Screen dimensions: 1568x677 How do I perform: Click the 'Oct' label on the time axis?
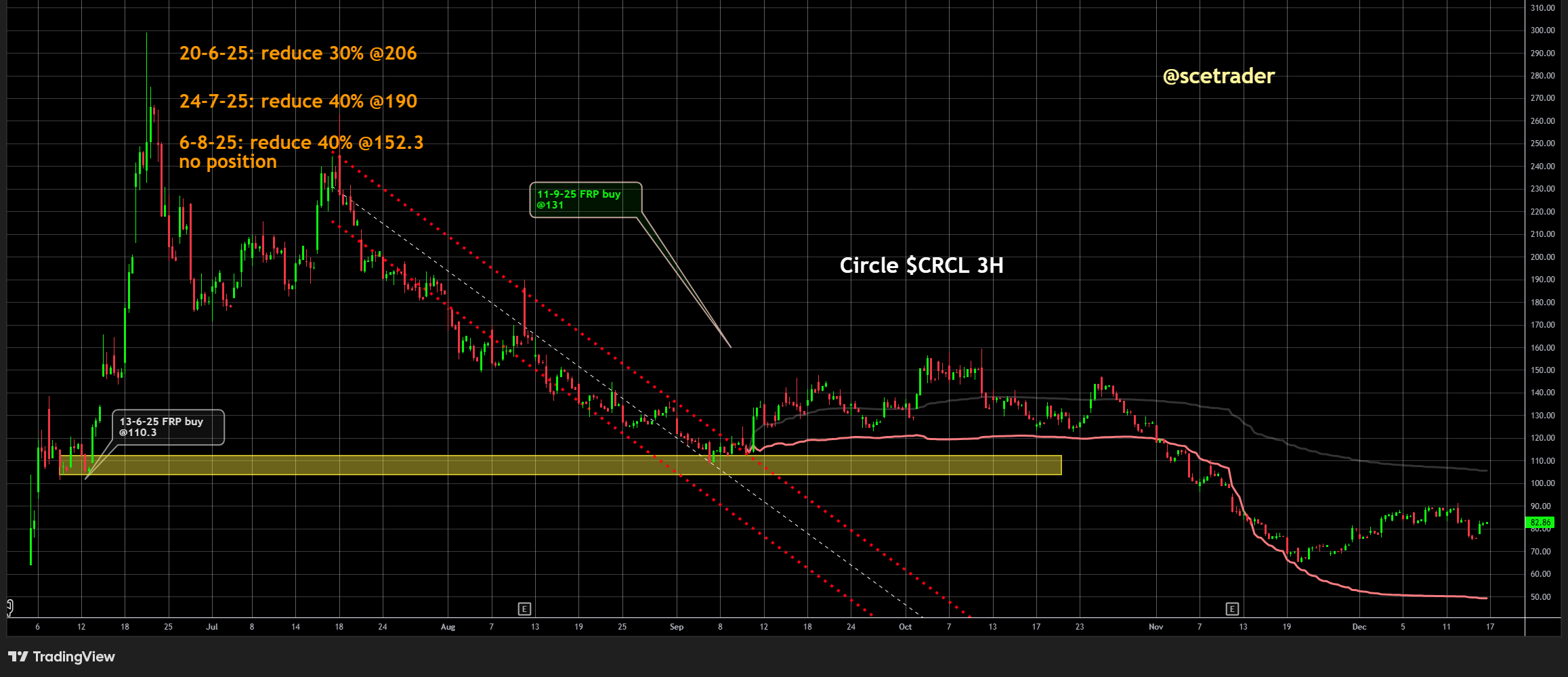tap(906, 627)
